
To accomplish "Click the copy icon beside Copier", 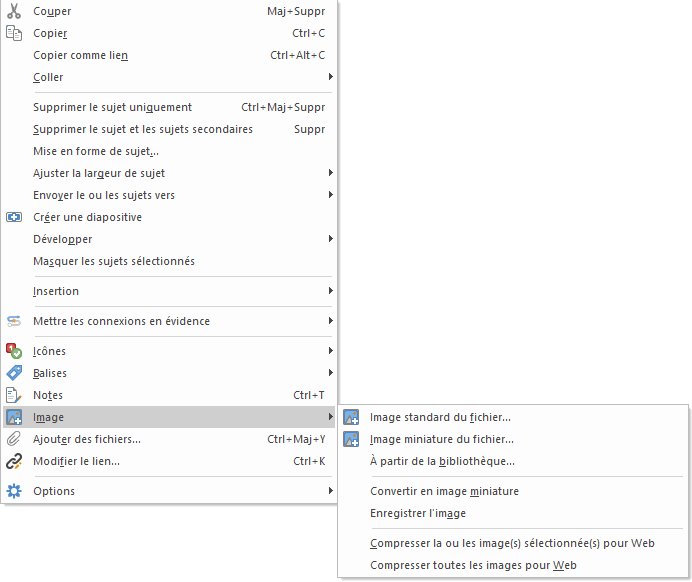I will (14, 33).
